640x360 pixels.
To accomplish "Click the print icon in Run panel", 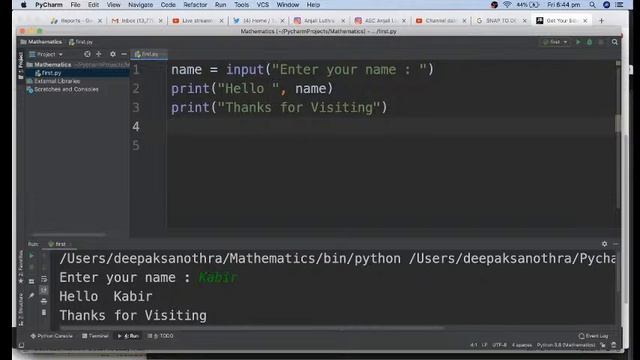I will [44, 301].
